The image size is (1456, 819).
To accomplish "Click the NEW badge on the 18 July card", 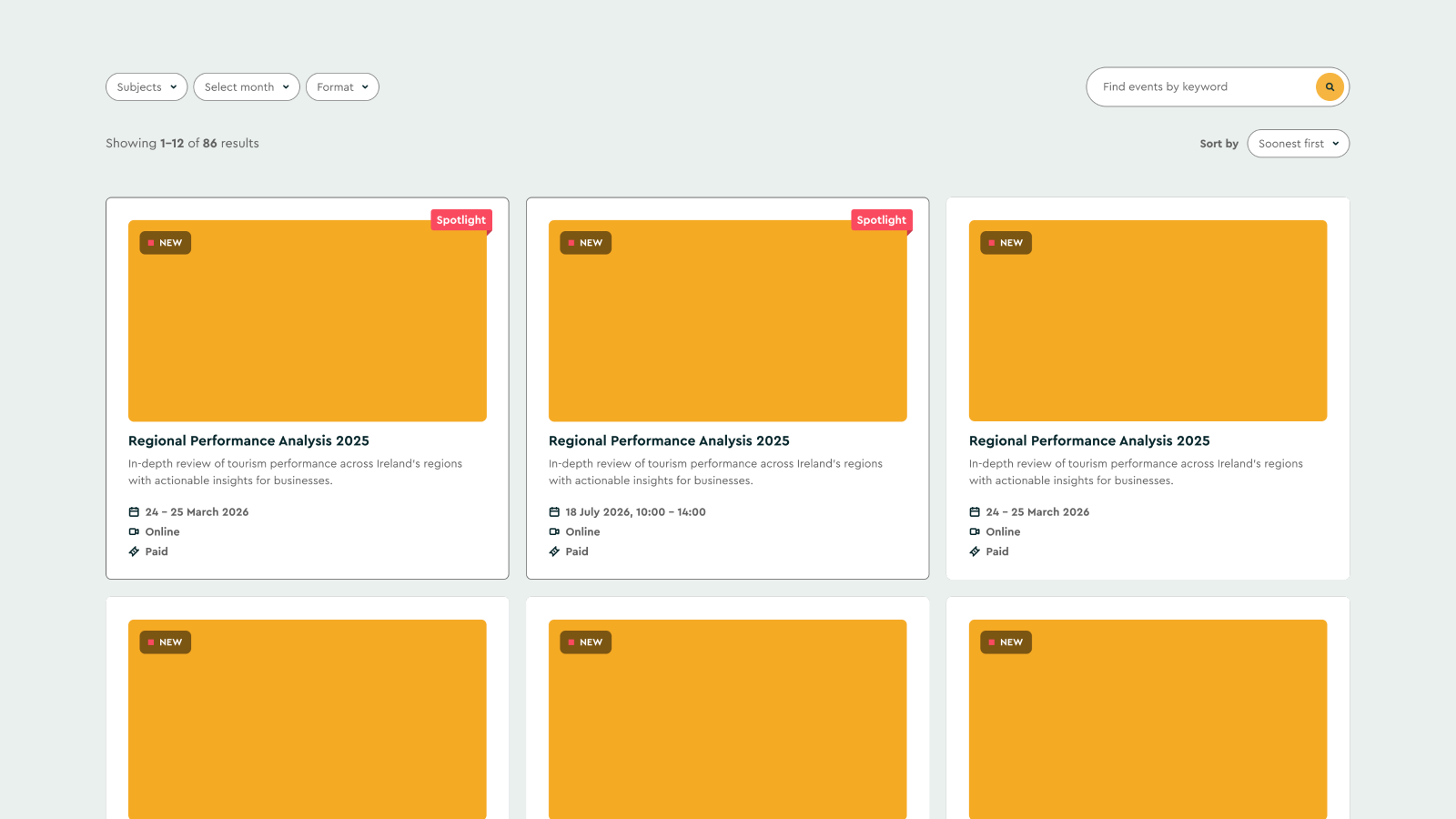I will tap(585, 243).
